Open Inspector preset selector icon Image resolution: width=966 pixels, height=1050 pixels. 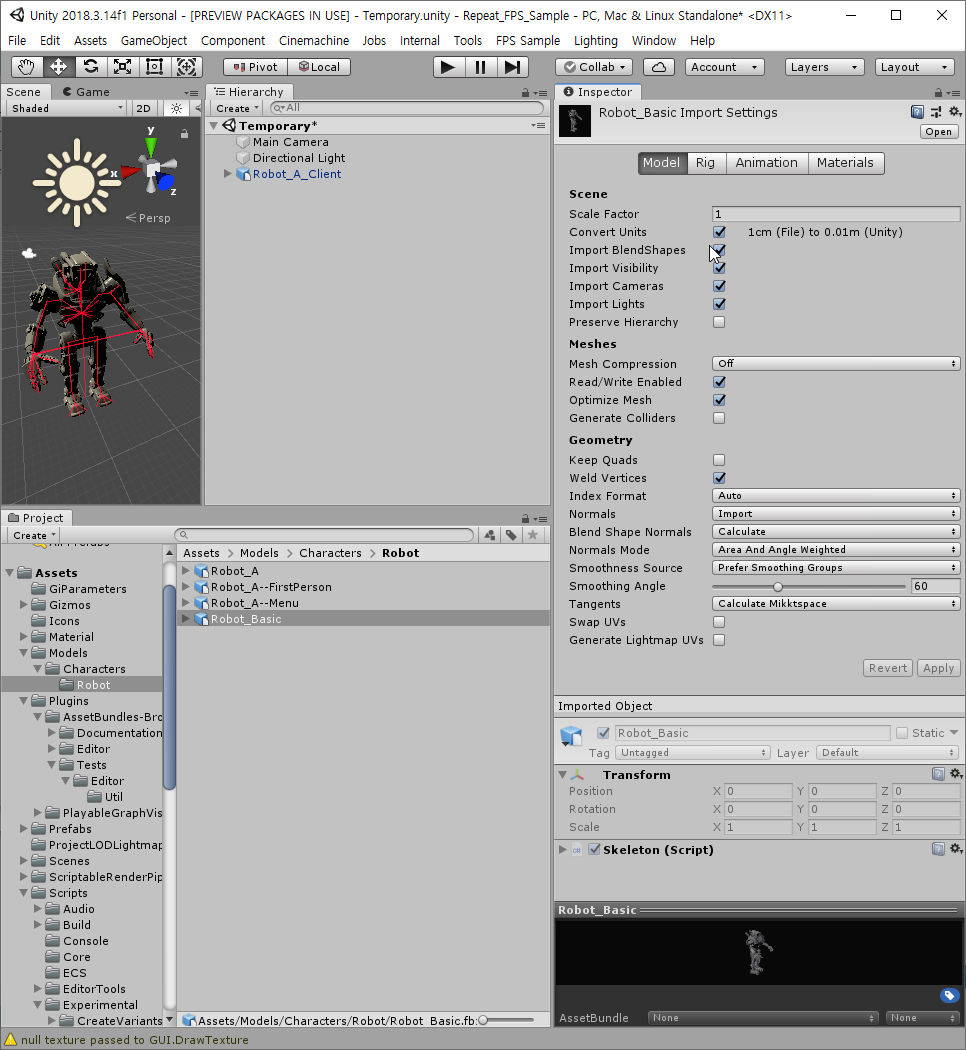coord(936,112)
